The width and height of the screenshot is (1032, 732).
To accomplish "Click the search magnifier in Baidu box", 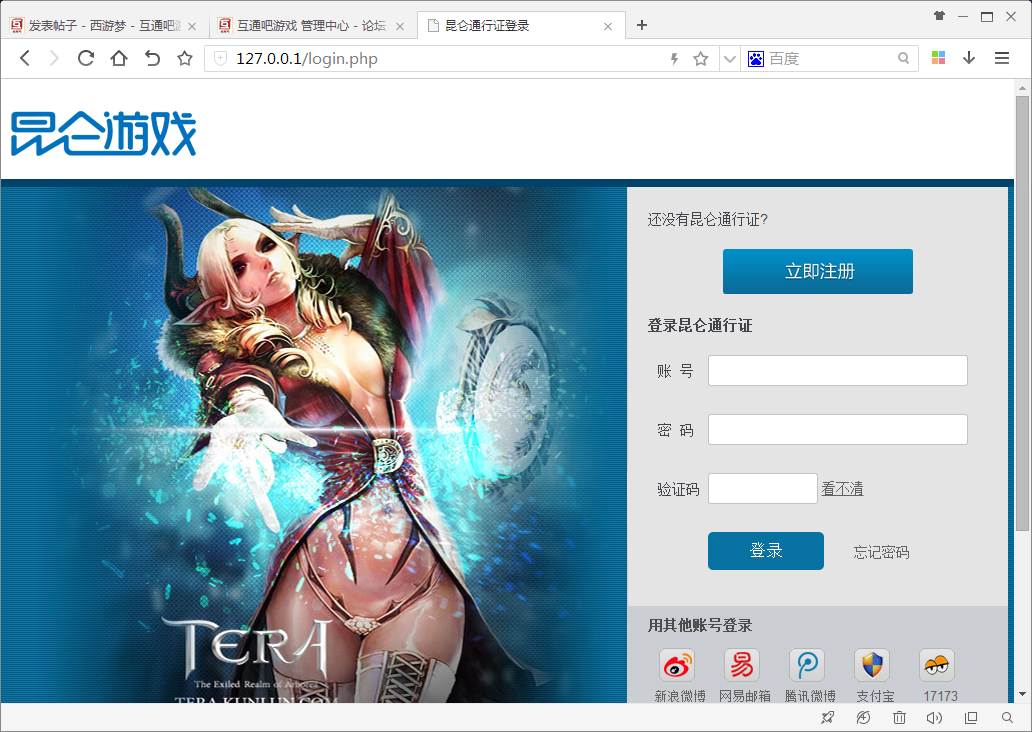I will pyautogui.click(x=904, y=59).
